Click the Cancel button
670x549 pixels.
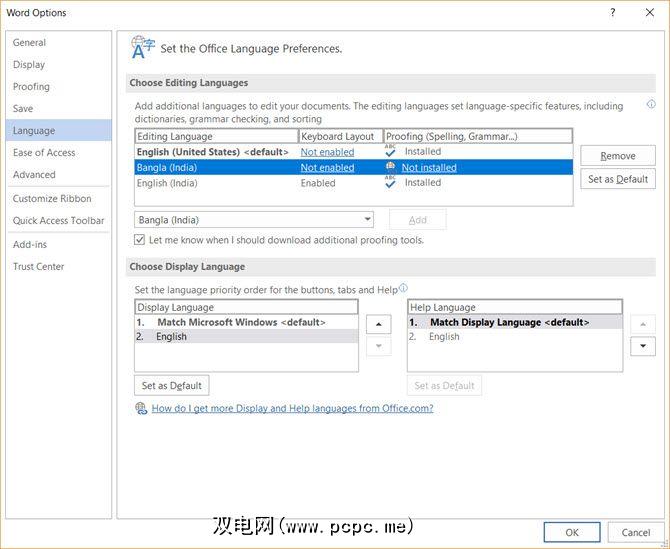coord(635,532)
